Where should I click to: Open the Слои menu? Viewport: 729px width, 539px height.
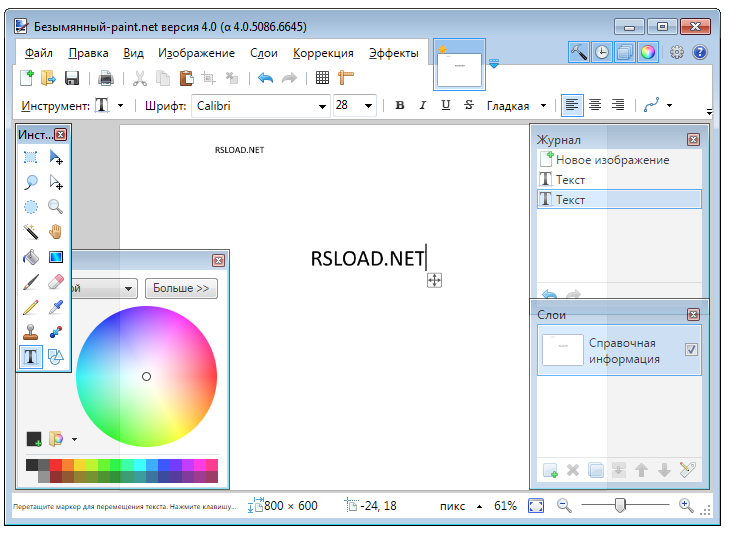click(264, 53)
